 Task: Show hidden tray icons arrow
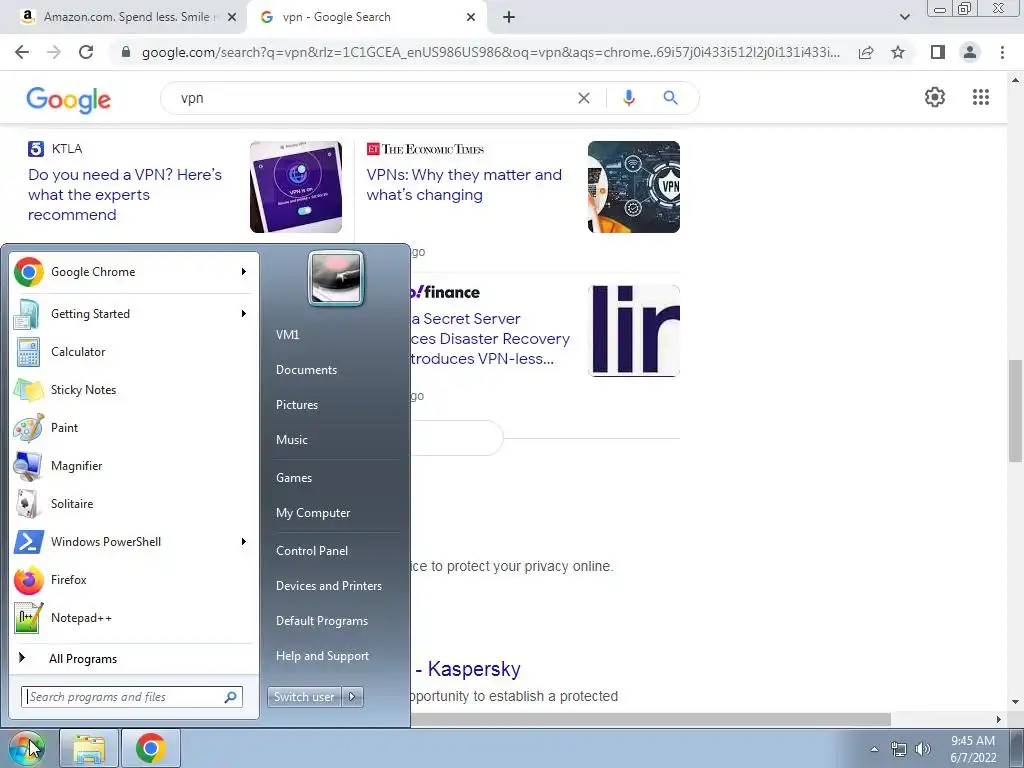(874, 749)
